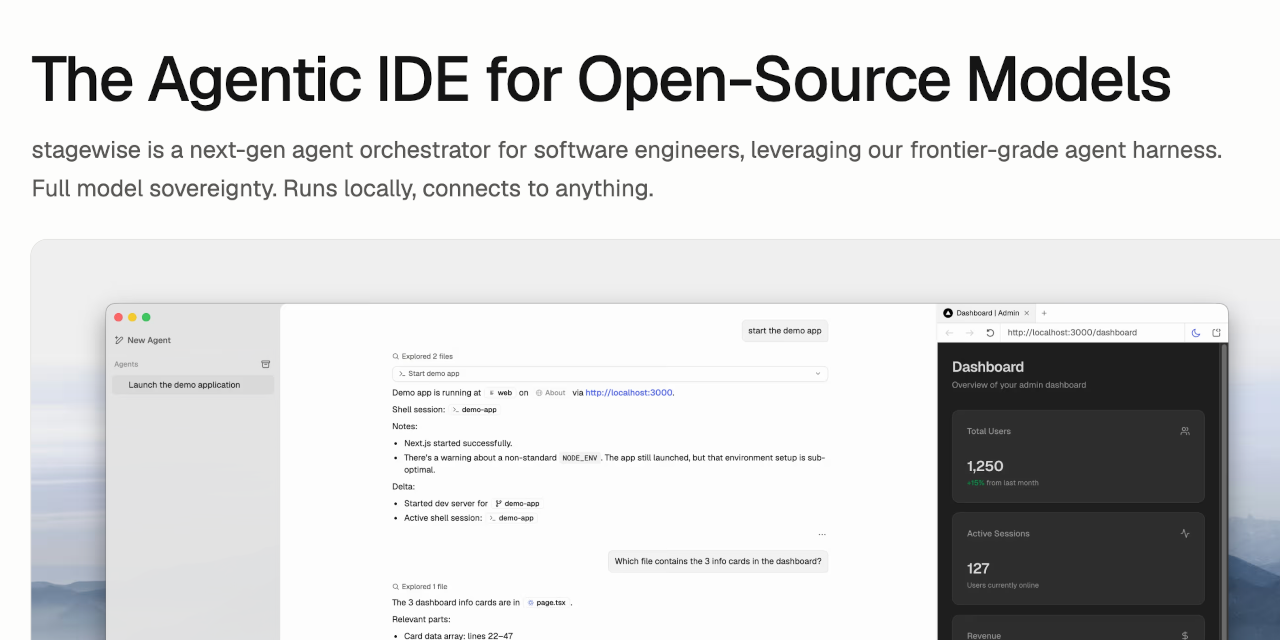Open a new browser tab with plus
The height and width of the screenshot is (640, 1280).
click(x=1044, y=313)
